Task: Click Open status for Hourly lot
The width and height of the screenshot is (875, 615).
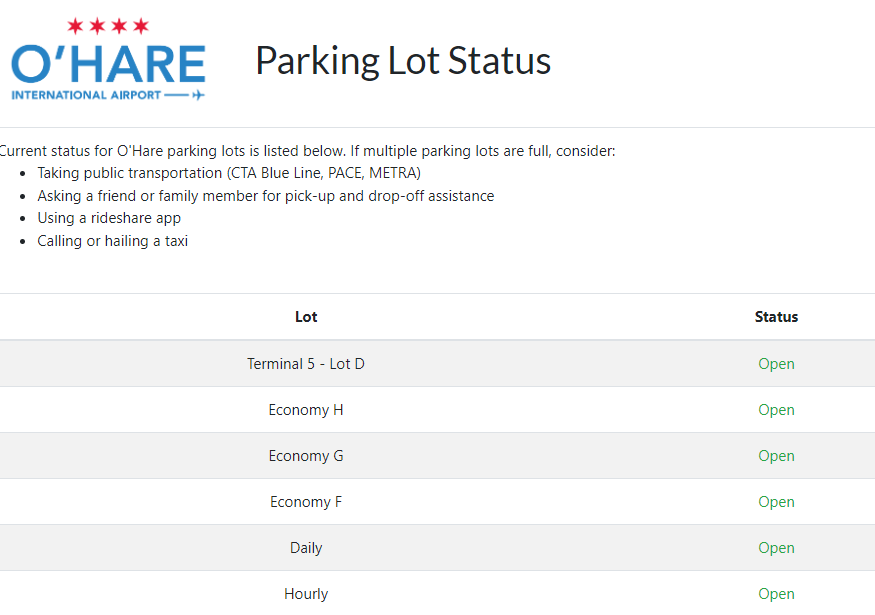Action: click(x=776, y=594)
